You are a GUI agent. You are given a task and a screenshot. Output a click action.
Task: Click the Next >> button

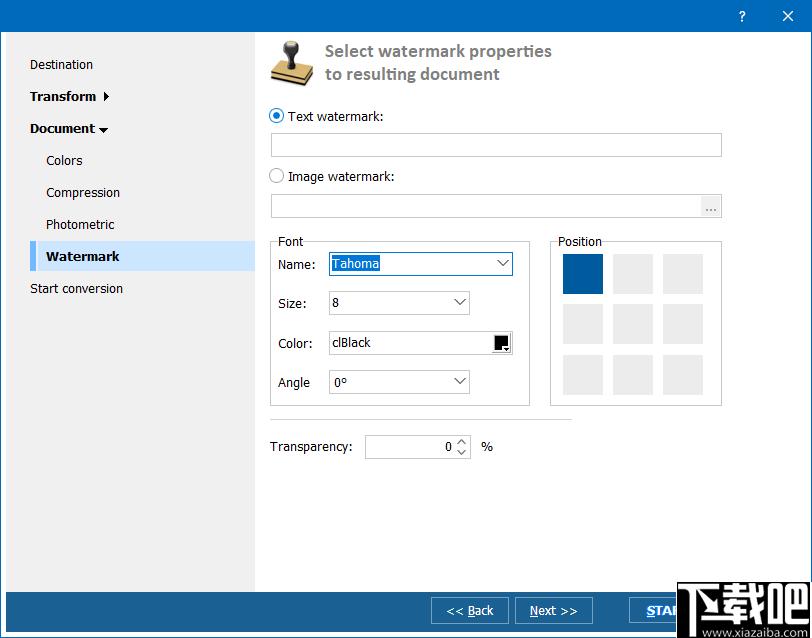[x=554, y=611]
